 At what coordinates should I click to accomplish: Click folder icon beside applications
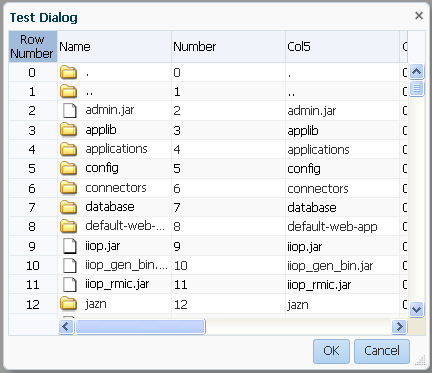[x=68, y=149]
